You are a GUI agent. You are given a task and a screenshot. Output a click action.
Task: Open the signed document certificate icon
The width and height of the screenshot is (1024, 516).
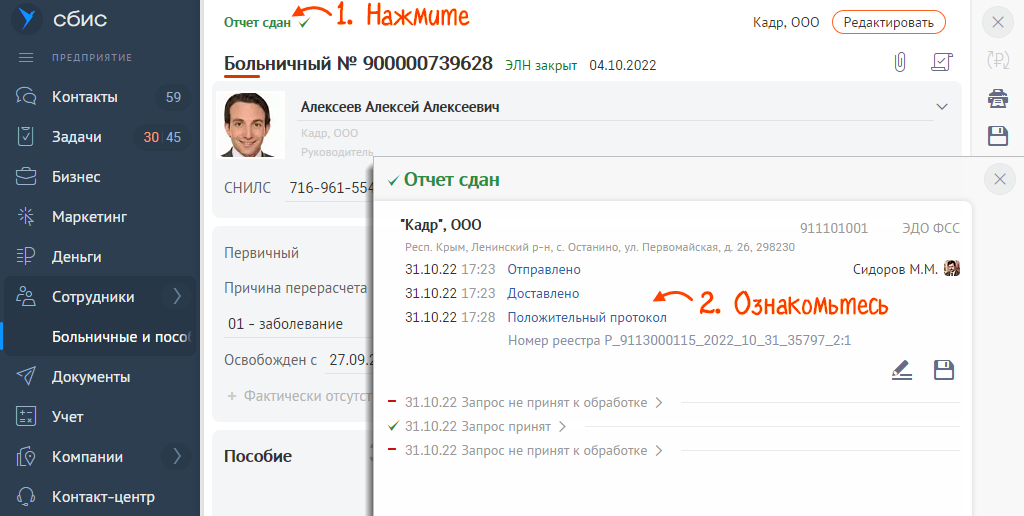(941, 63)
